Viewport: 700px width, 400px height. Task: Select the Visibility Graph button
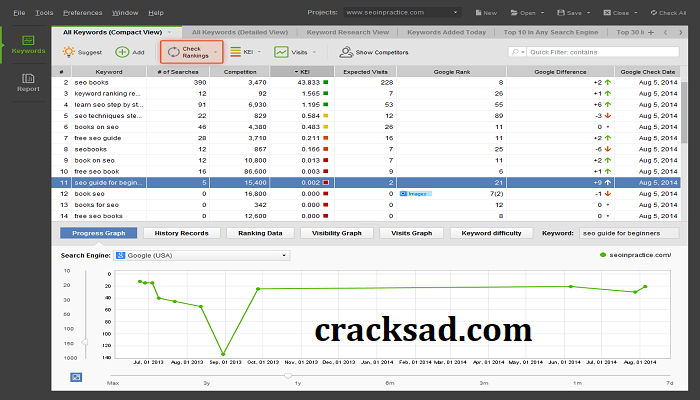[337, 233]
